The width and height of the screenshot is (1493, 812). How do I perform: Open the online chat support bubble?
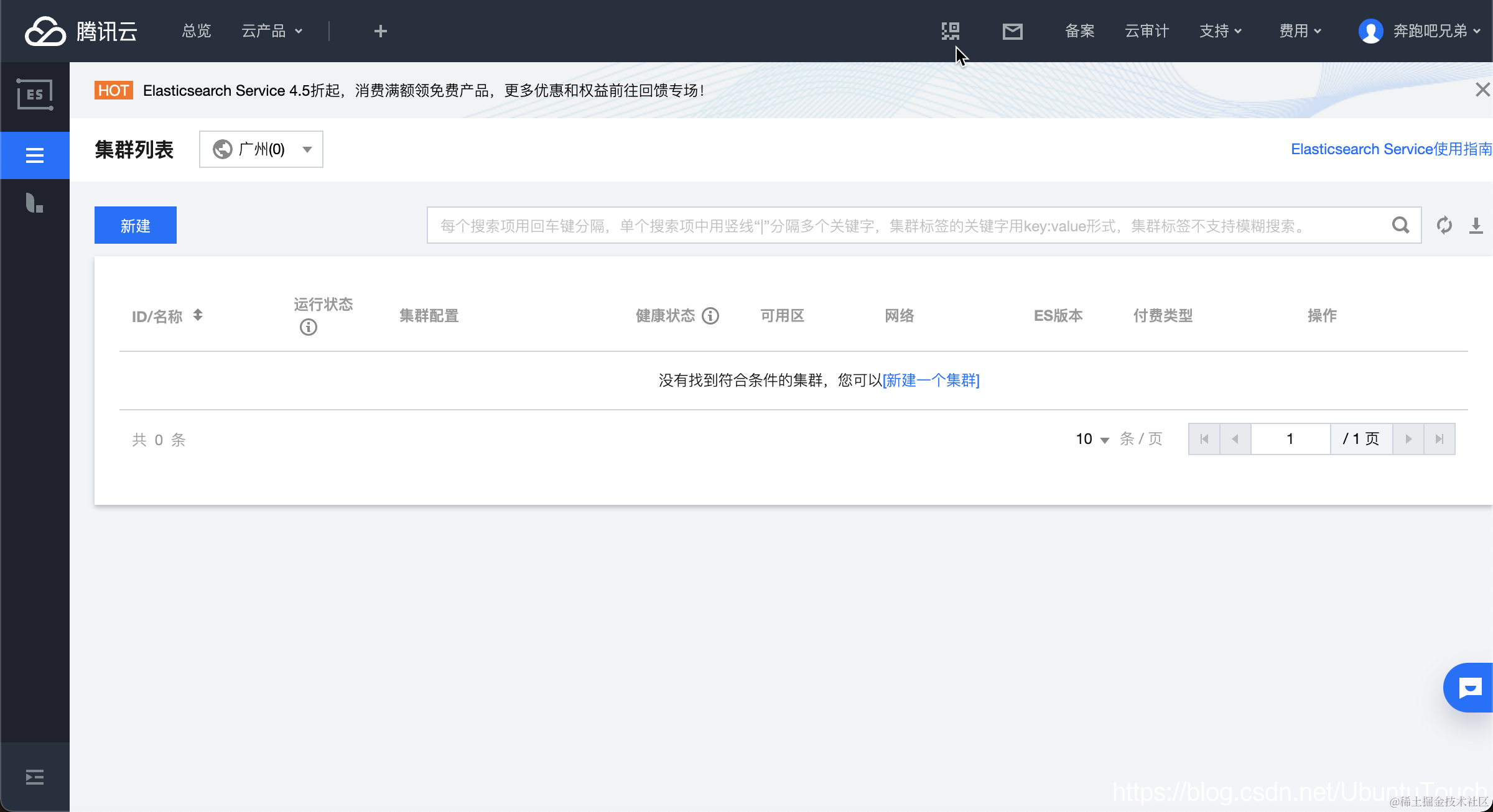tap(1470, 688)
